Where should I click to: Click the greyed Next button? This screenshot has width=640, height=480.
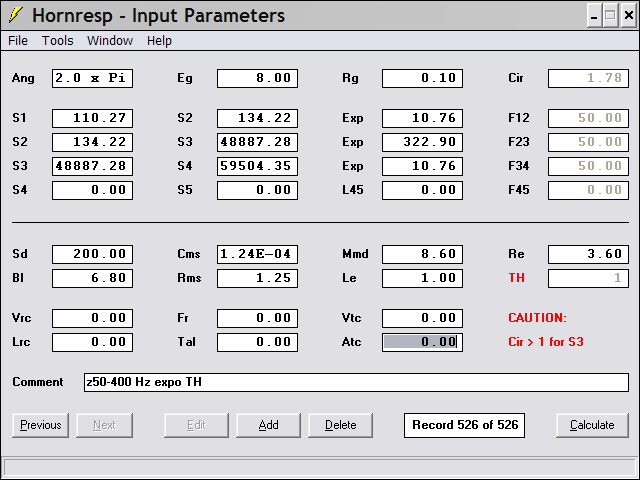click(x=104, y=425)
